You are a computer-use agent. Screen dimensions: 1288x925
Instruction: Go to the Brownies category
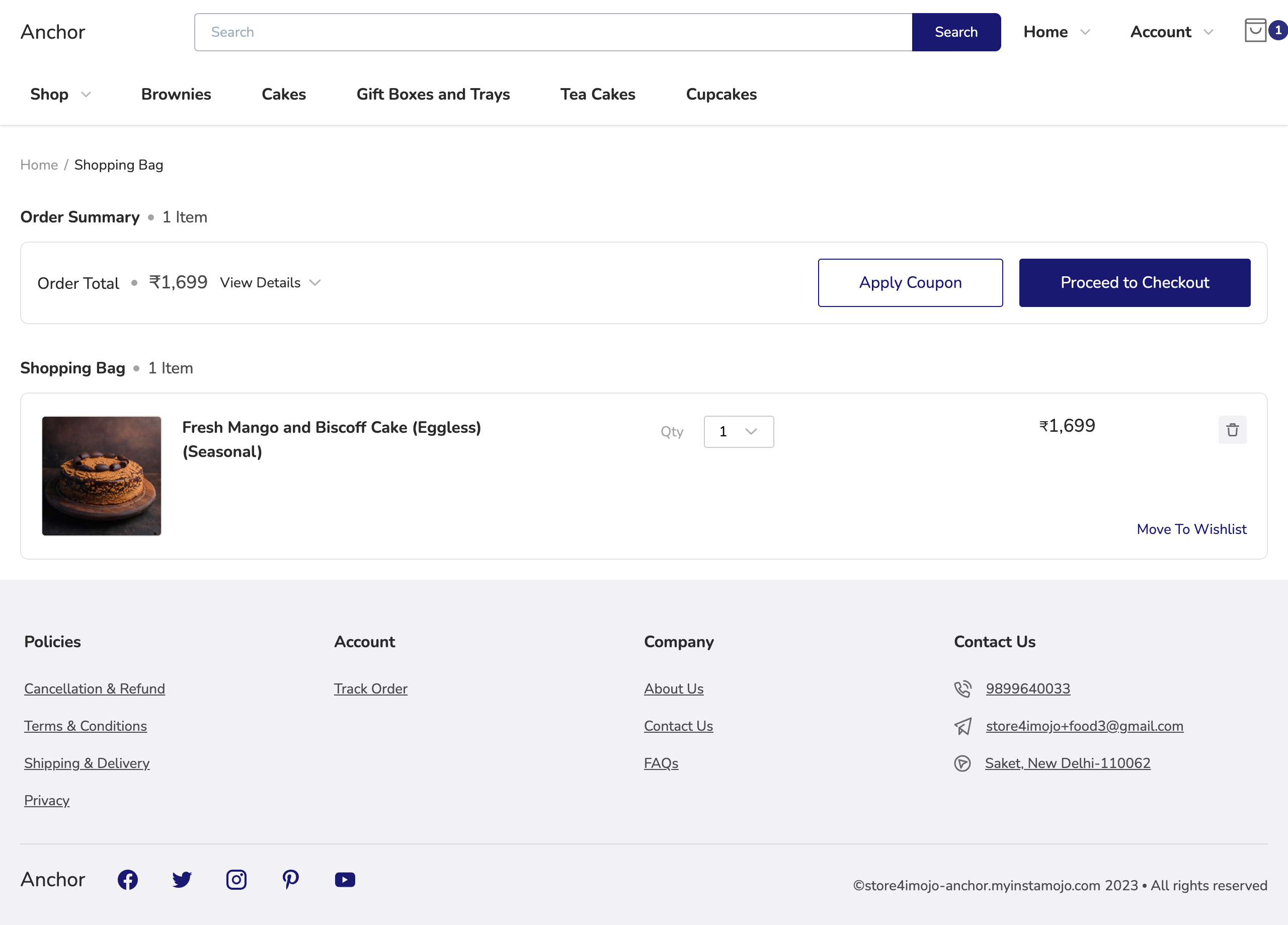176,94
